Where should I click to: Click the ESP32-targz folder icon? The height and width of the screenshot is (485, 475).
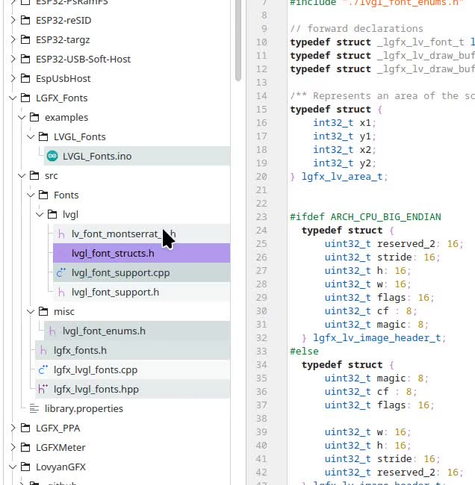point(25,39)
